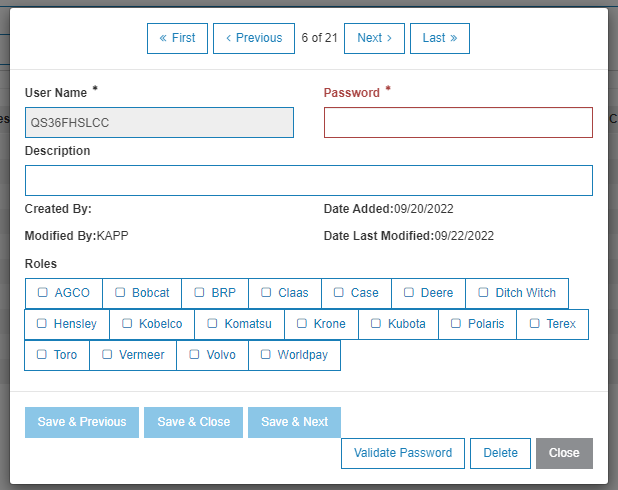Select the User Name field

coord(159,122)
